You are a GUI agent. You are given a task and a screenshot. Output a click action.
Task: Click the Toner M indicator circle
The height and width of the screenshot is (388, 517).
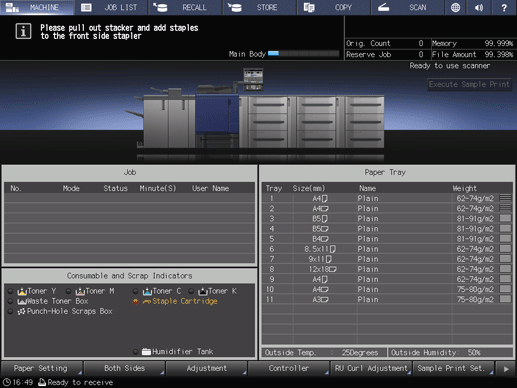pyautogui.click(x=68, y=291)
